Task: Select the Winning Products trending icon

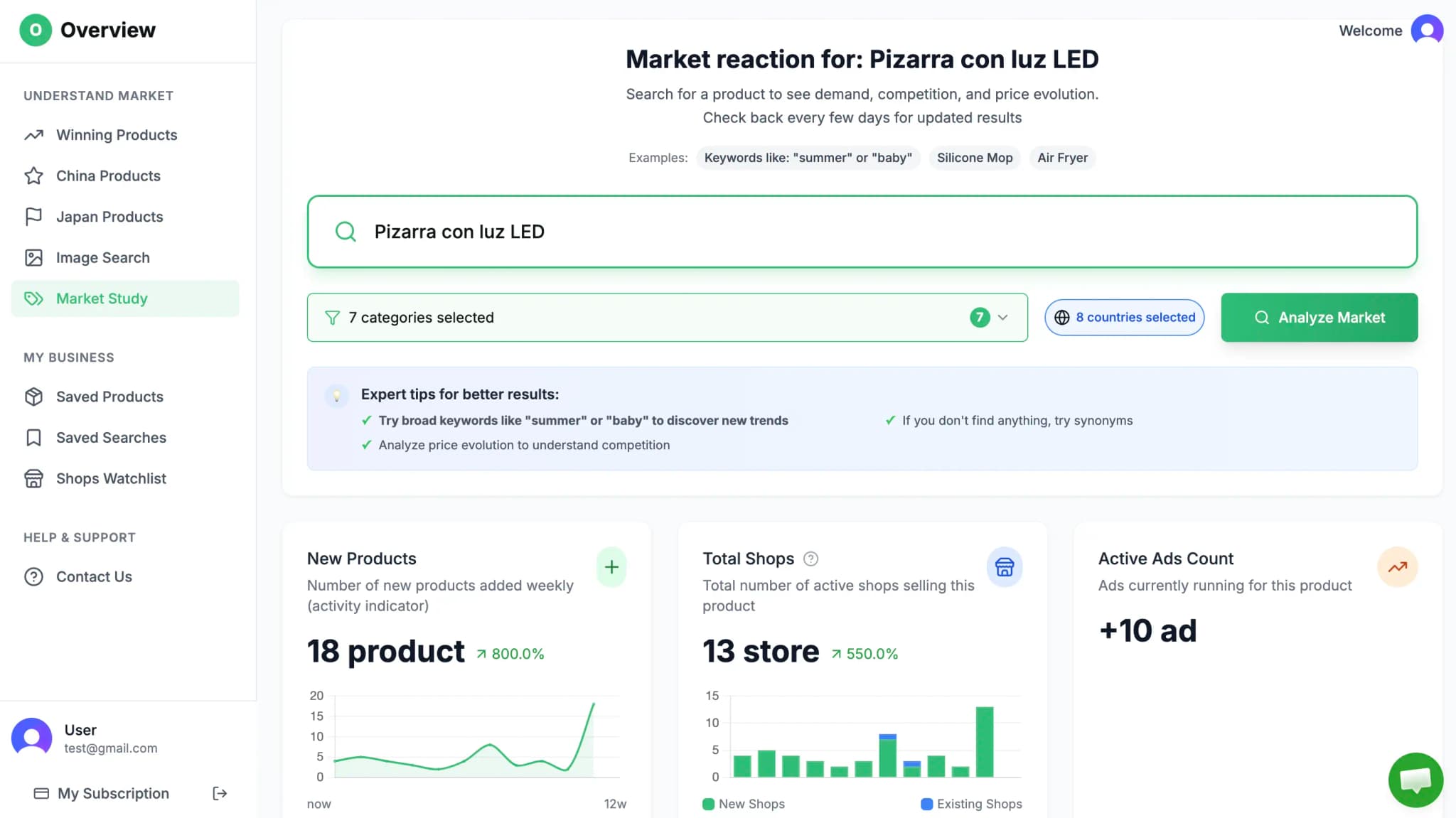Action: coord(33,135)
